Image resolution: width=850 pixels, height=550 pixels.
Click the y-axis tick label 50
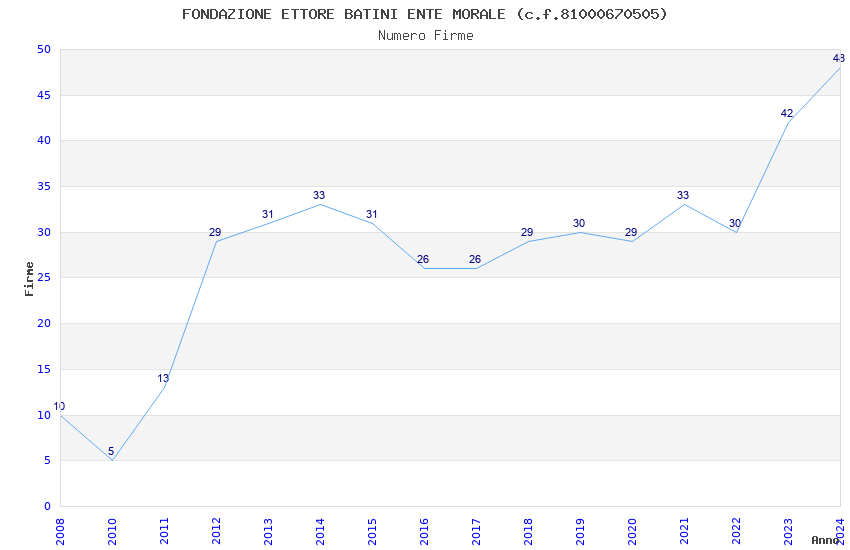44,49
